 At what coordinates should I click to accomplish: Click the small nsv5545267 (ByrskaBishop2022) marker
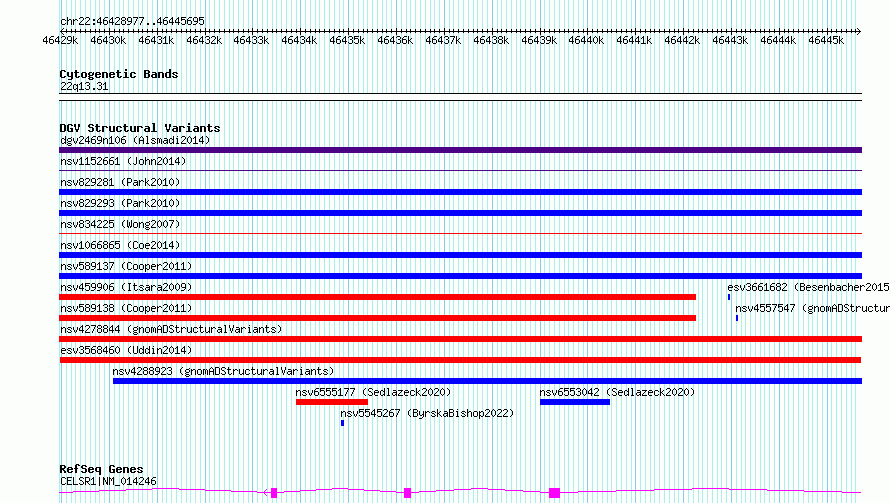(342, 423)
